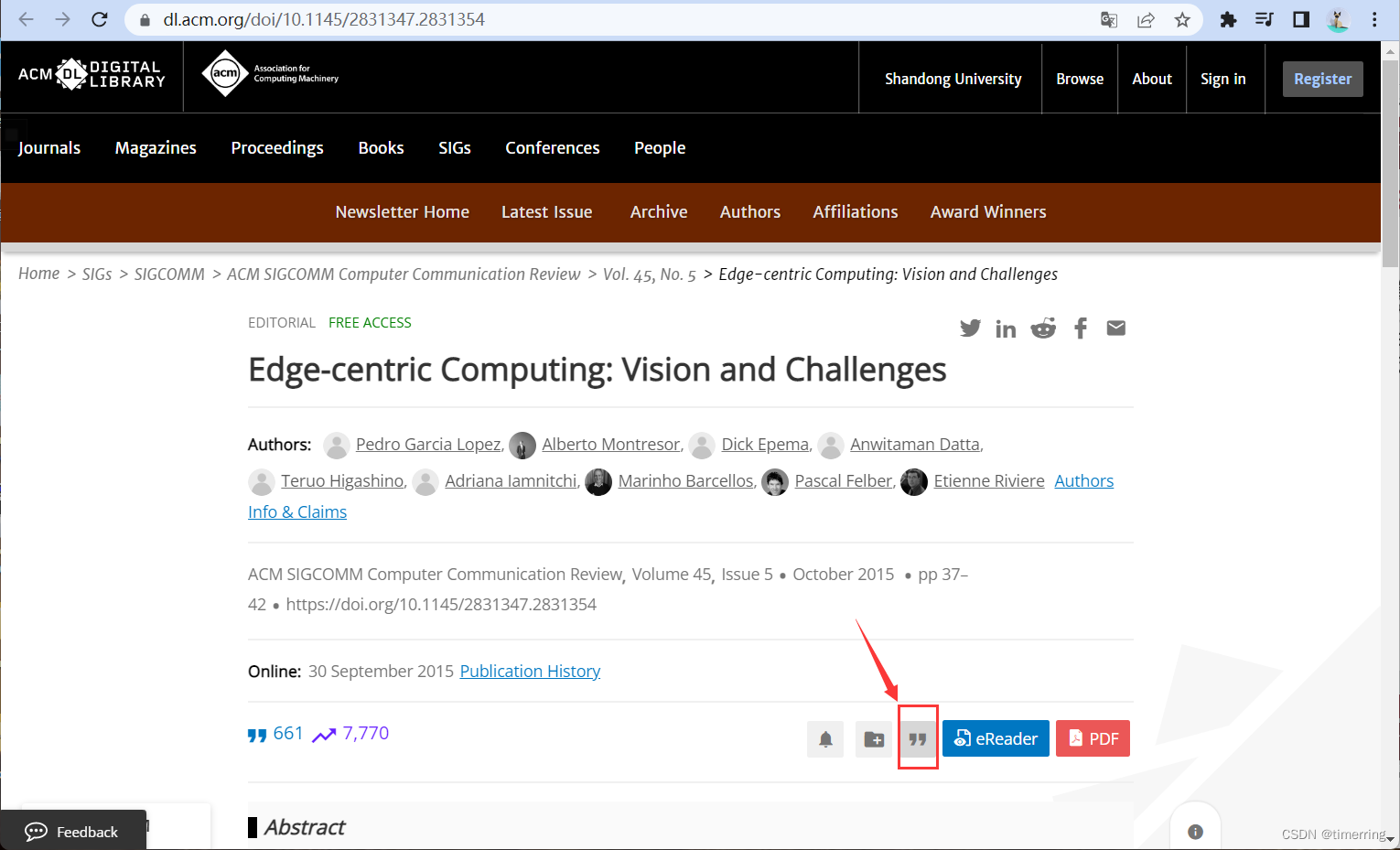
Task: Share article via LinkedIn icon
Action: 1006,329
